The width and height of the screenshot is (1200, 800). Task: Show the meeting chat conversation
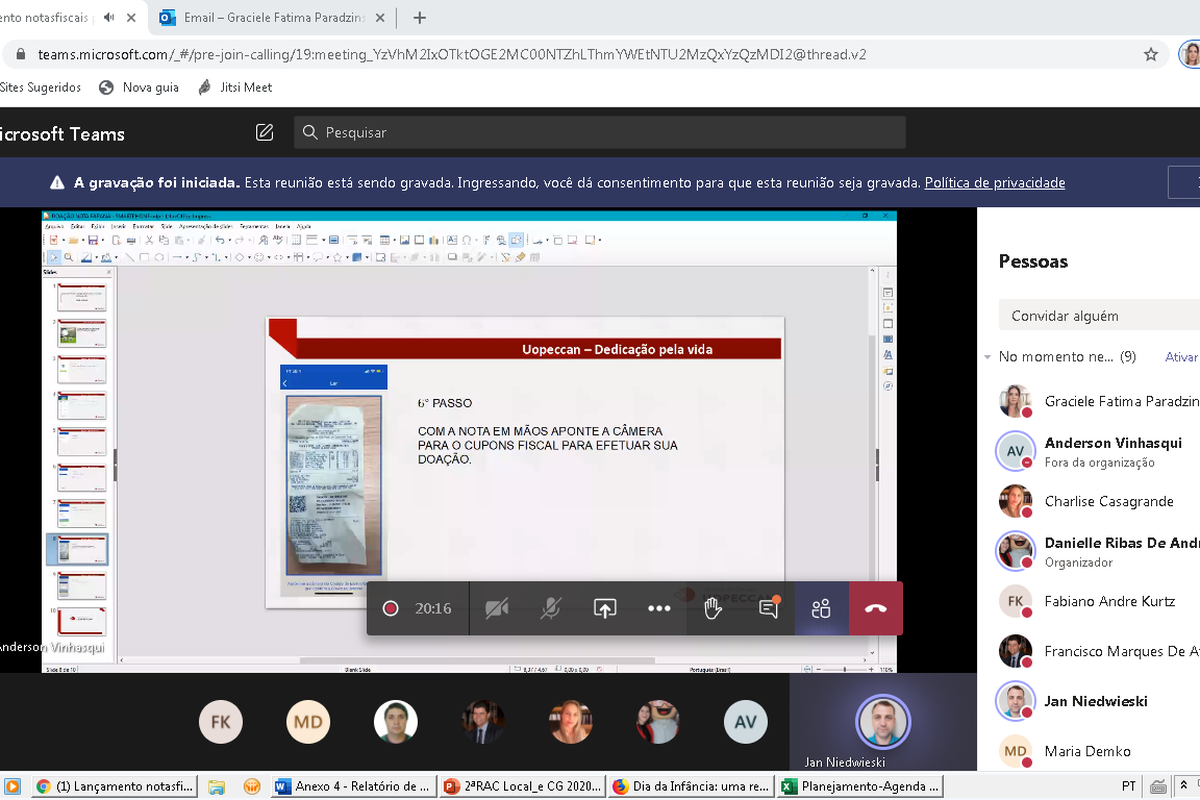pos(768,608)
